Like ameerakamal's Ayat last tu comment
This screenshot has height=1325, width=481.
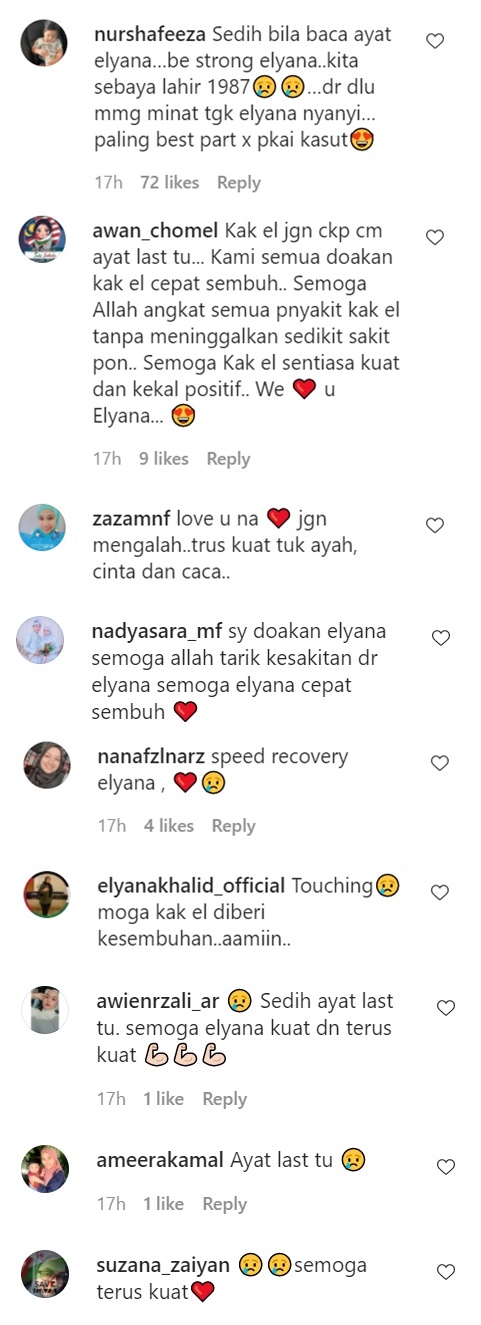point(446,1167)
